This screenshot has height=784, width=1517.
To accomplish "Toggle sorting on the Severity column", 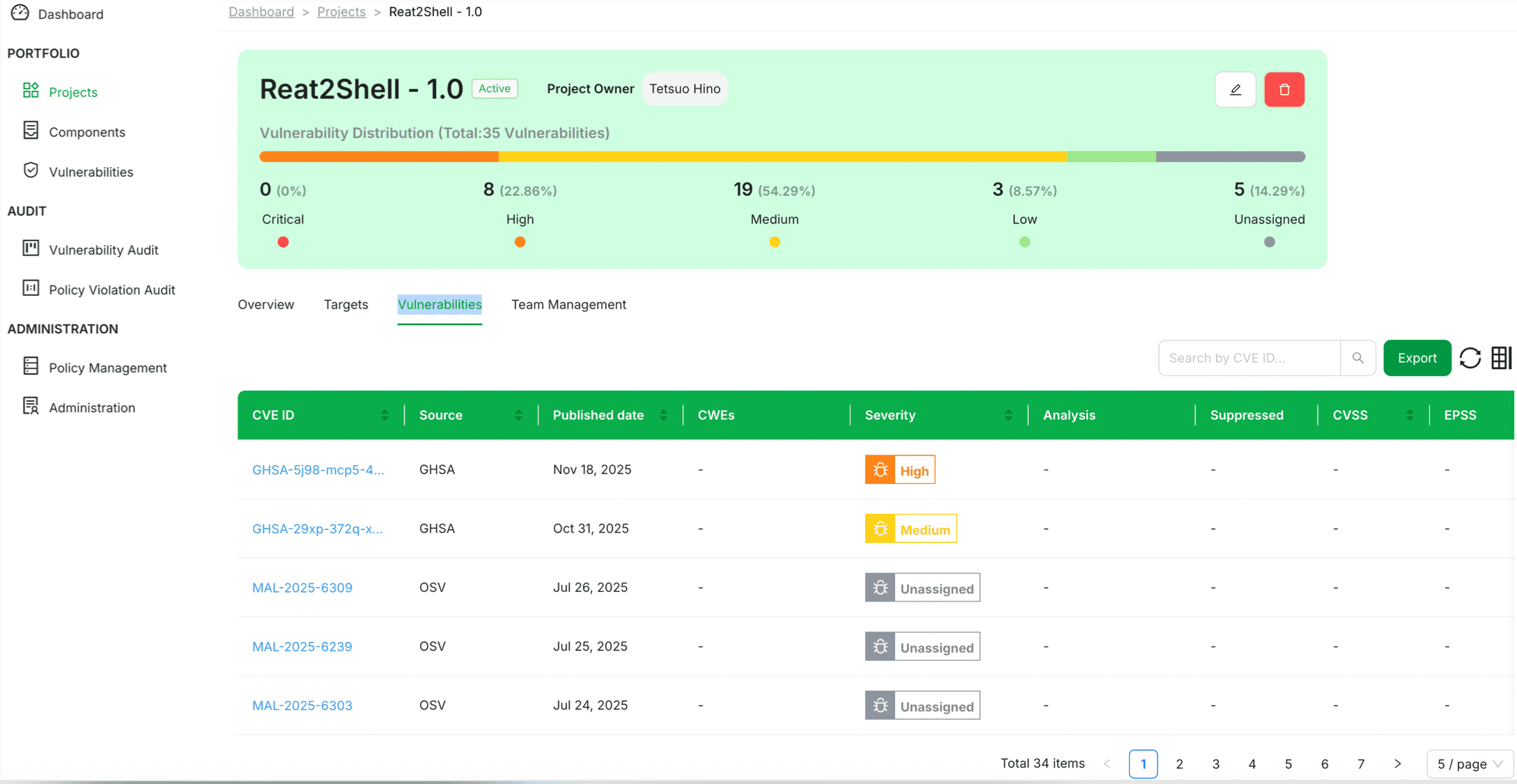I will [x=1009, y=414].
